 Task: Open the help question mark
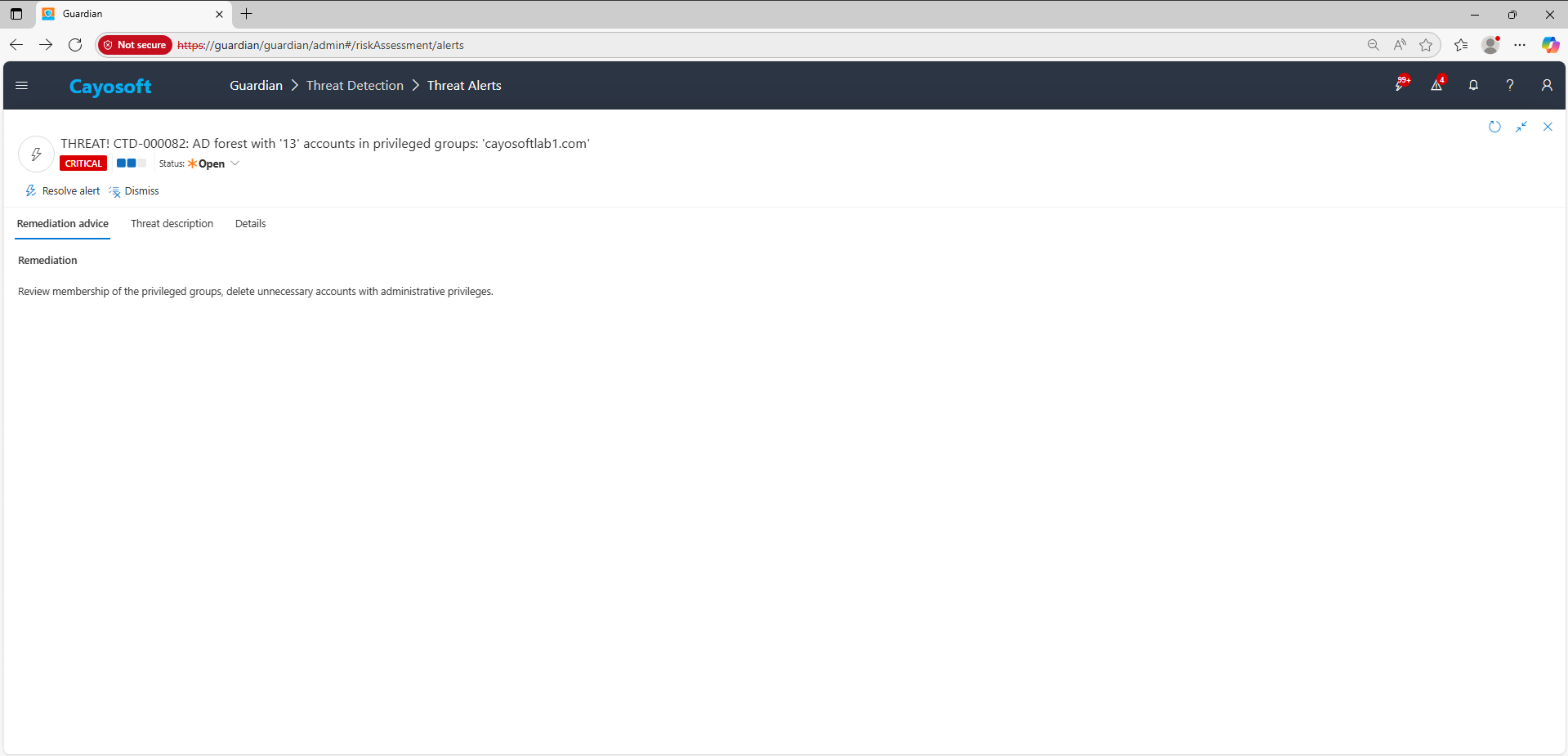tap(1510, 85)
